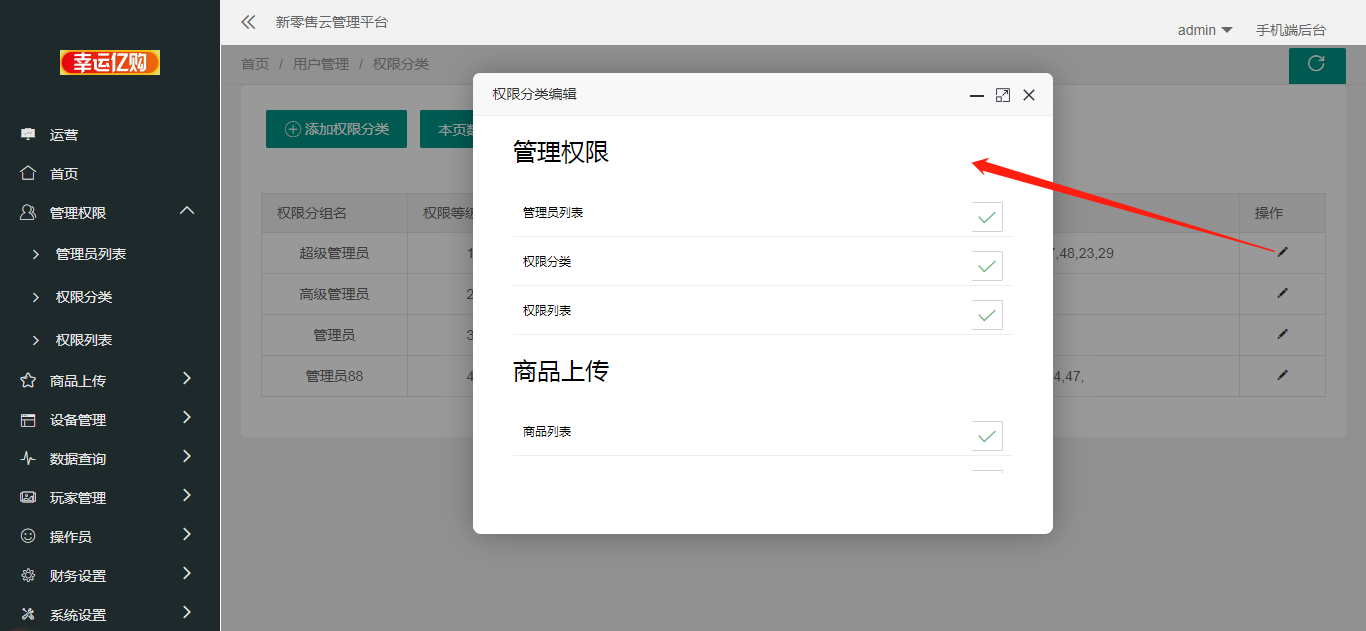Screen dimensions: 1366x631
Task: Click the 添加权限分类 button
Action: click(x=336, y=129)
